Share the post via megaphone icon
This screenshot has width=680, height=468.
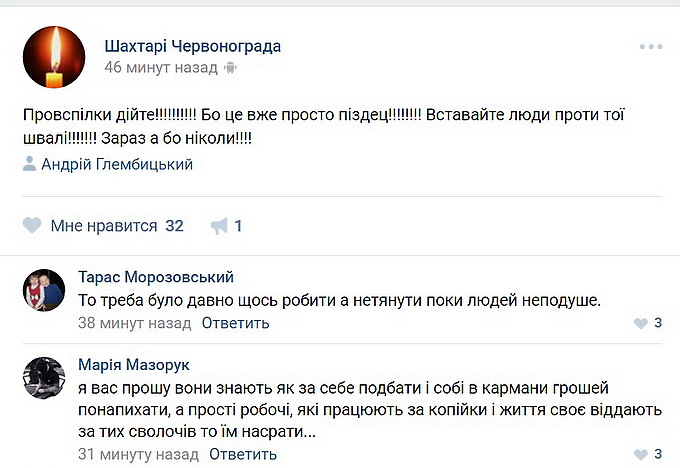219,226
